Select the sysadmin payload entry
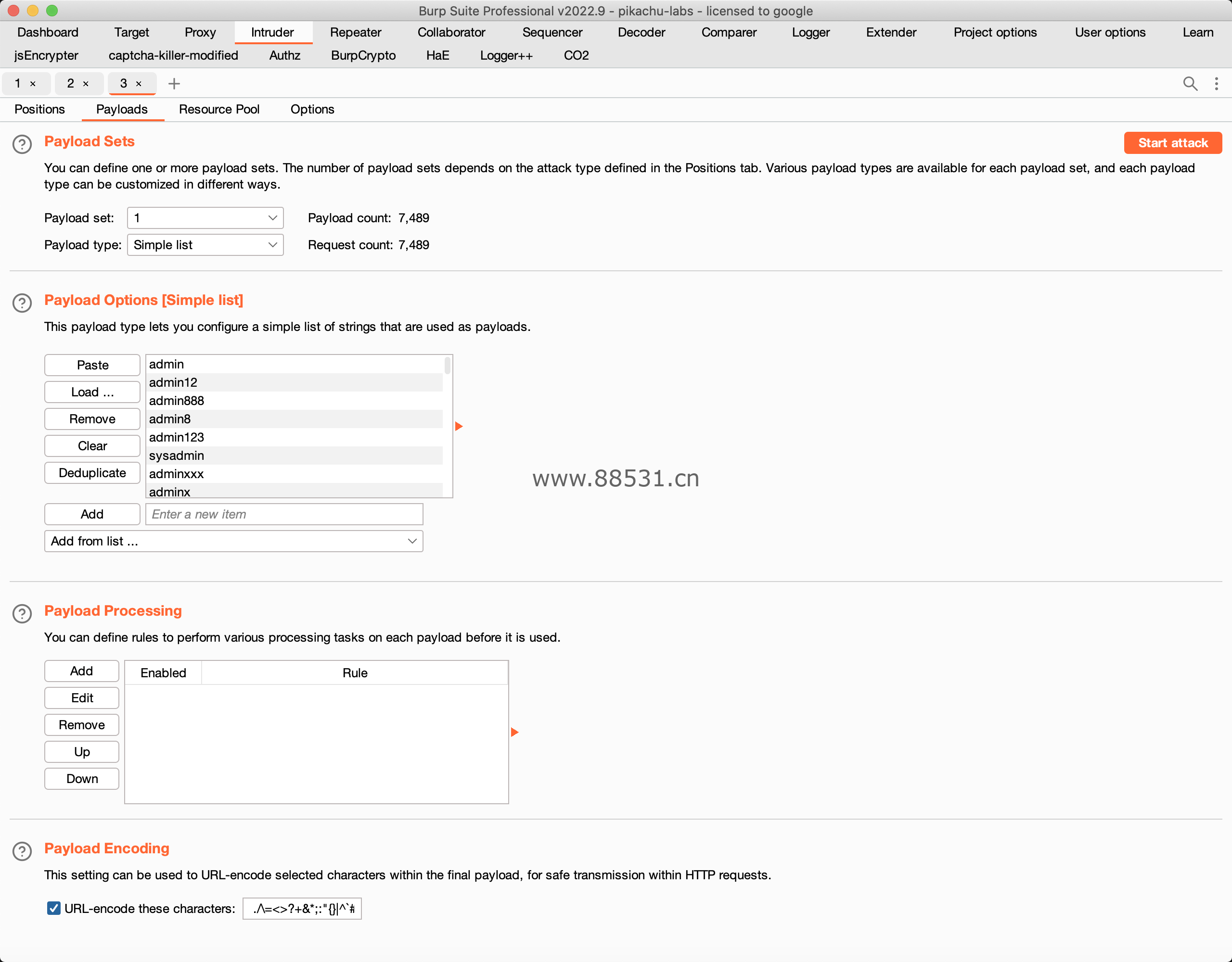The height and width of the screenshot is (962, 1232). (x=295, y=456)
